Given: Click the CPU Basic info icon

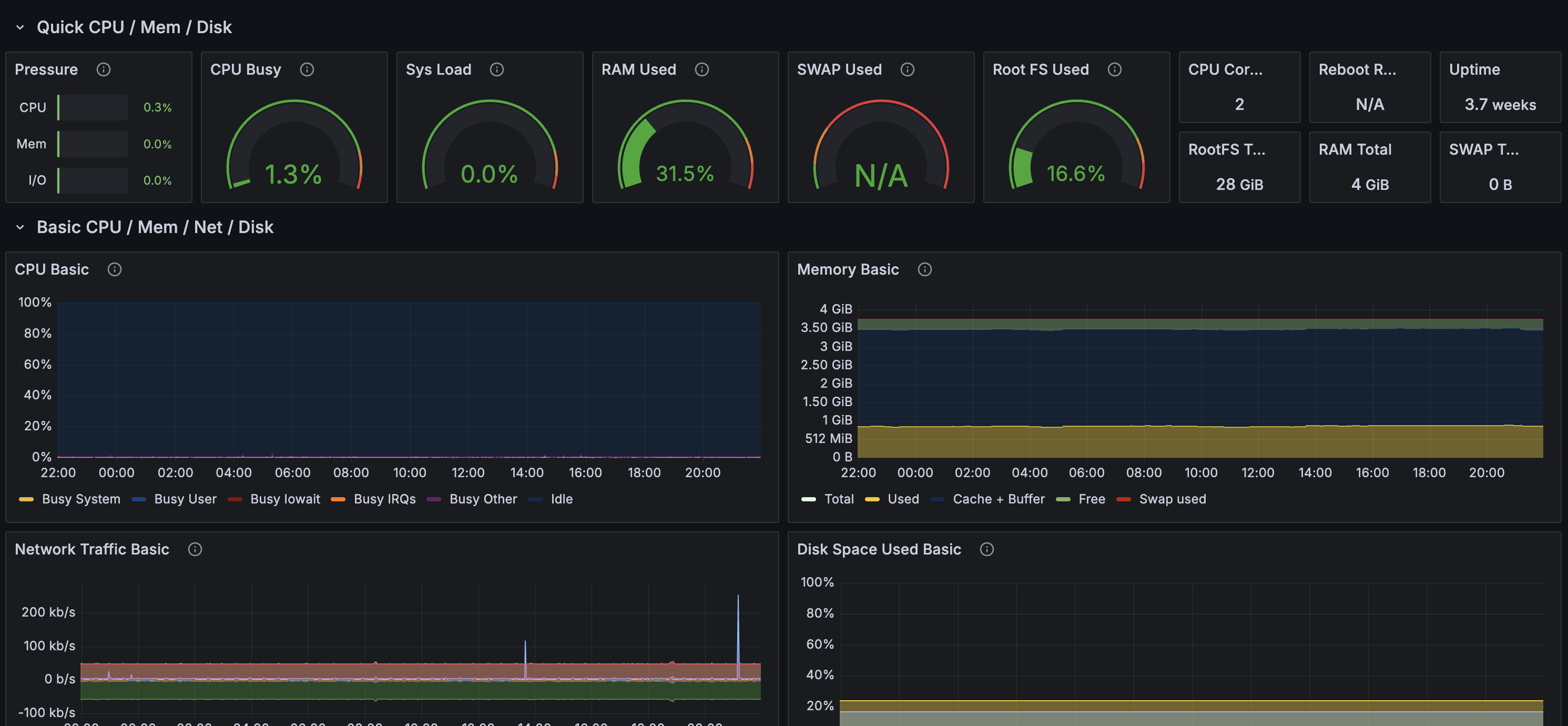Looking at the screenshot, I should point(115,269).
